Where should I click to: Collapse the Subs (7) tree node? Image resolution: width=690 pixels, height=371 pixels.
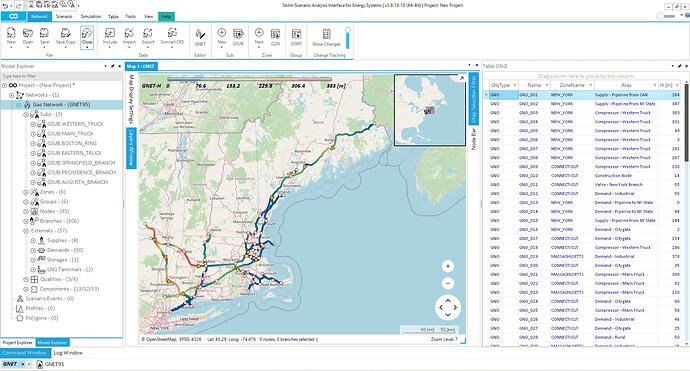(26, 114)
